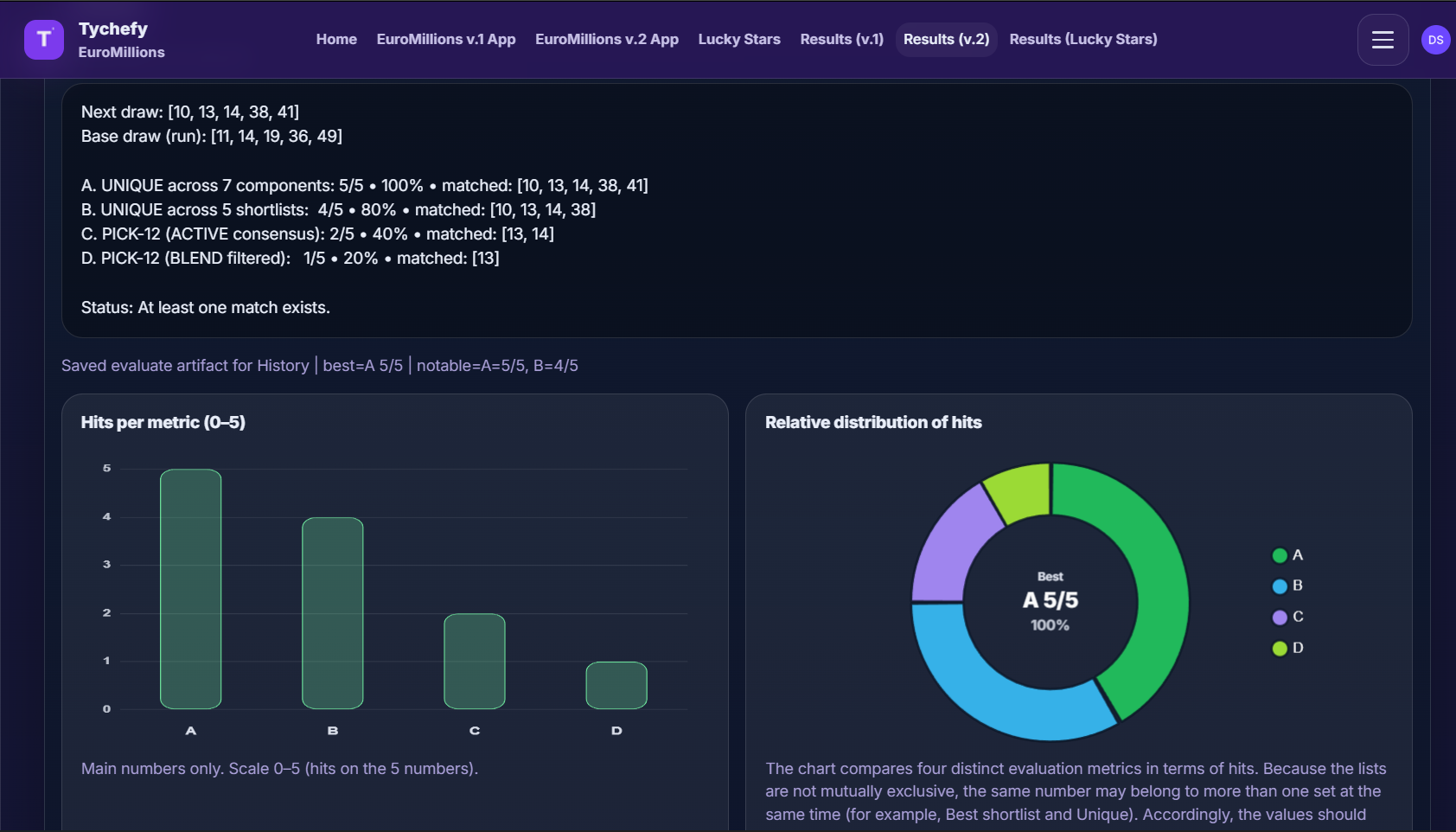Click bar B in hits chart

[333, 613]
